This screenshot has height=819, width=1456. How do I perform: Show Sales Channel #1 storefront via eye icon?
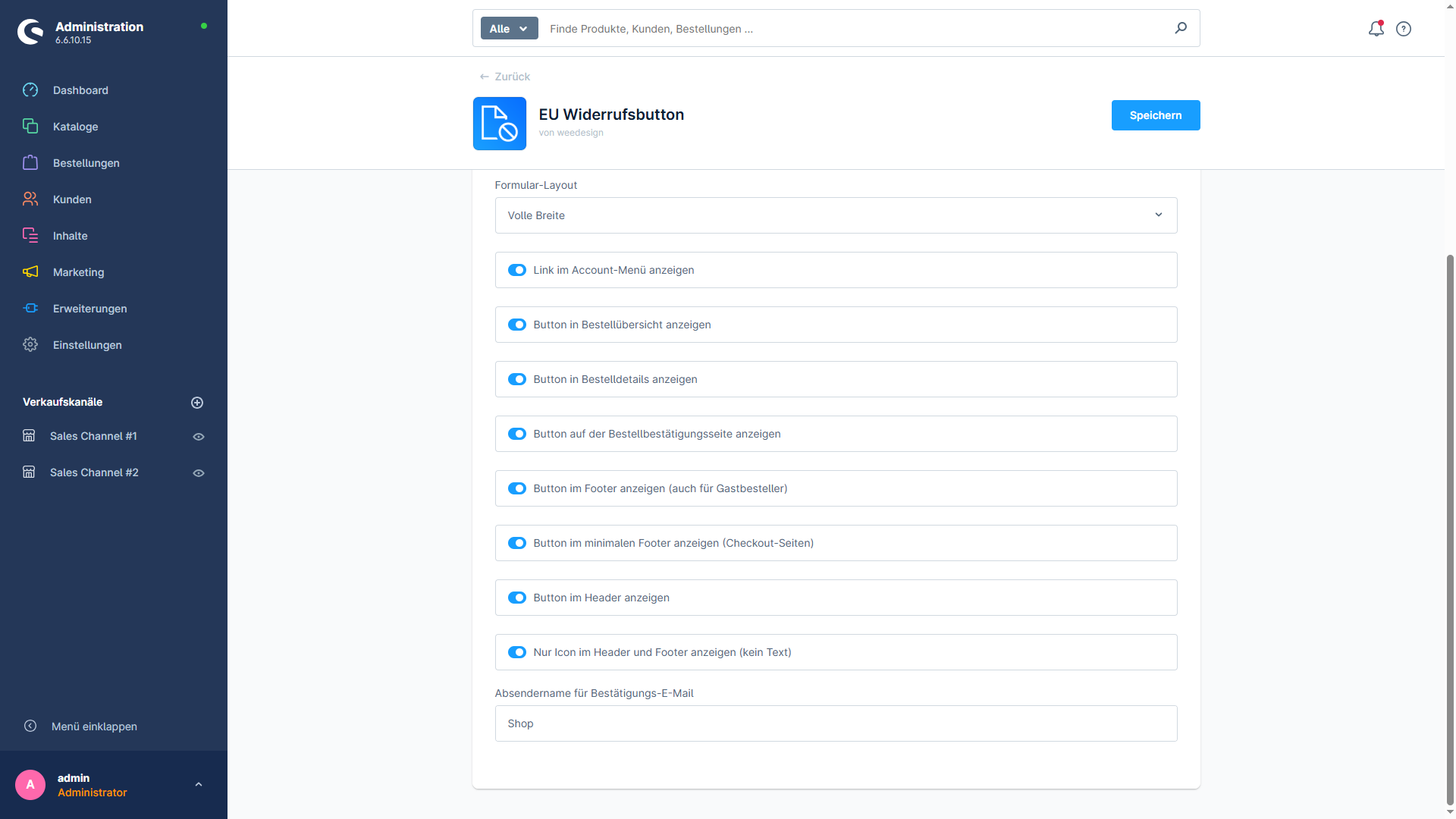click(199, 437)
